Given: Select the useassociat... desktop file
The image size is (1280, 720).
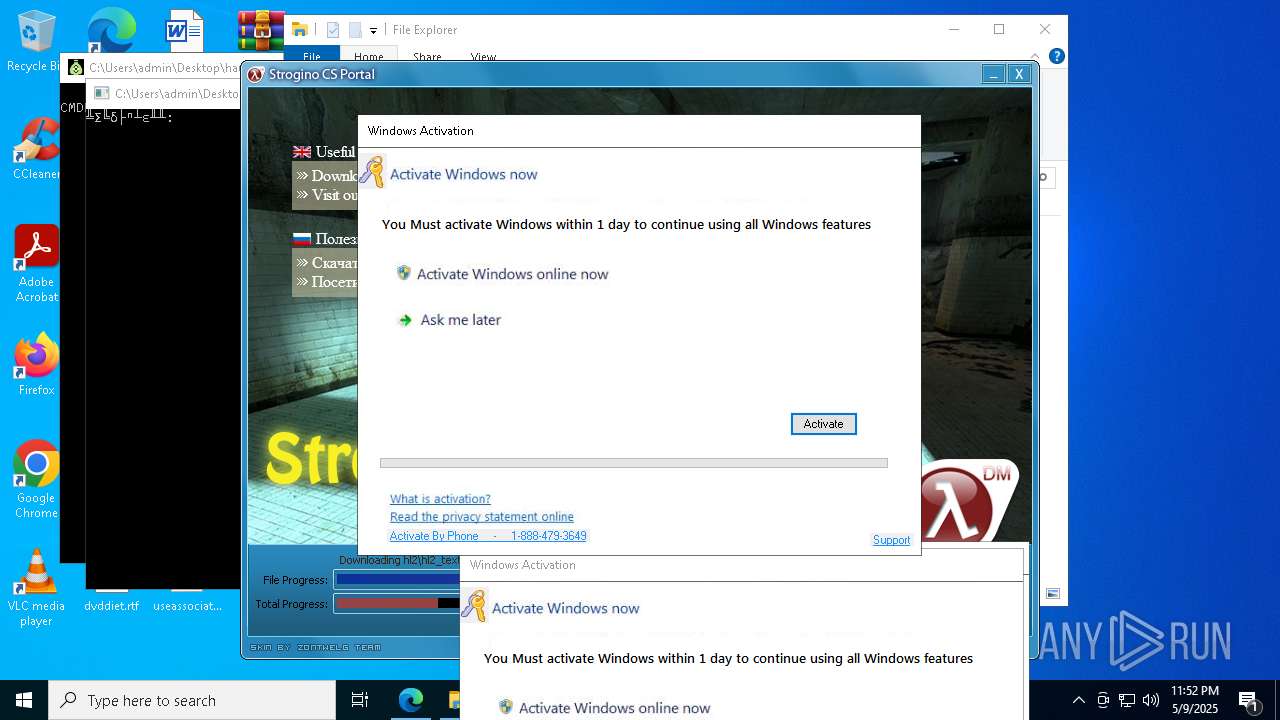Looking at the screenshot, I should click(x=187, y=605).
